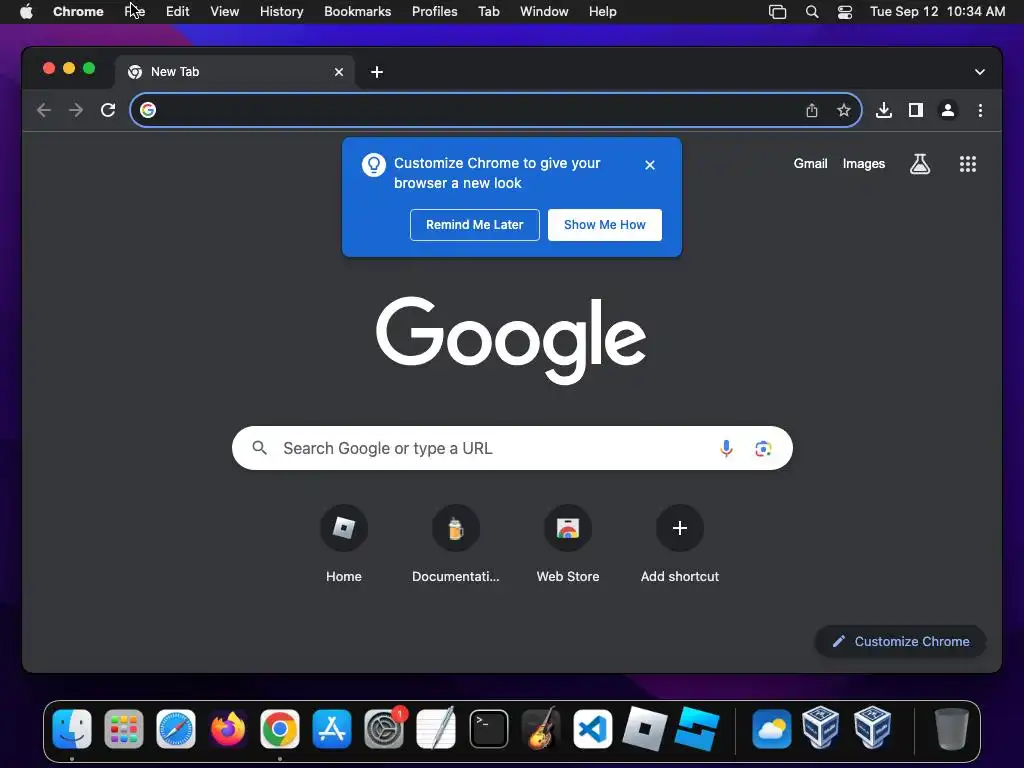The width and height of the screenshot is (1024, 768).
Task: Open System Preferences from the Dock
Action: 384,729
